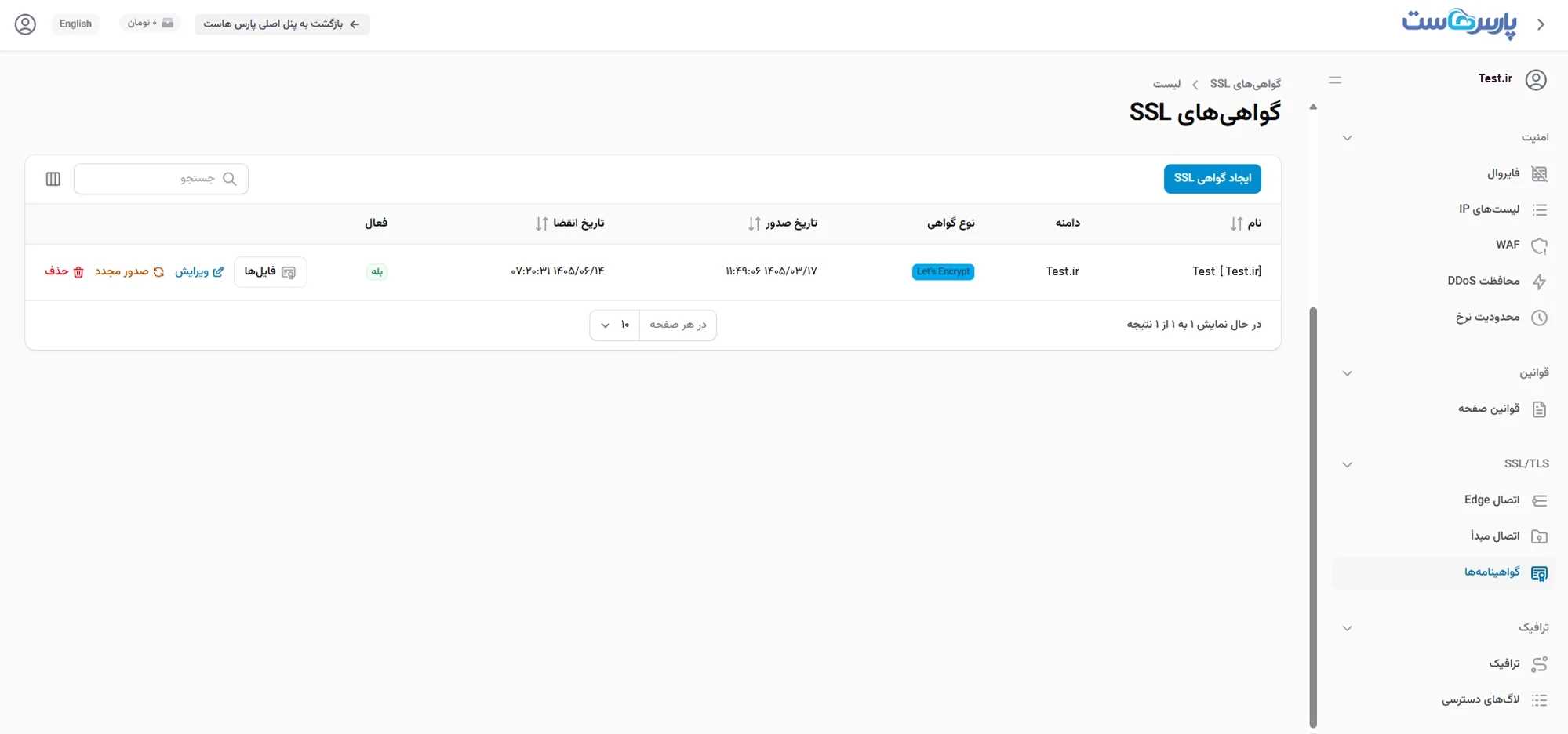Screen dimensions: 1568x734
Task: Click certificate type (نوع گواهی) column header
Action: point(951,223)
